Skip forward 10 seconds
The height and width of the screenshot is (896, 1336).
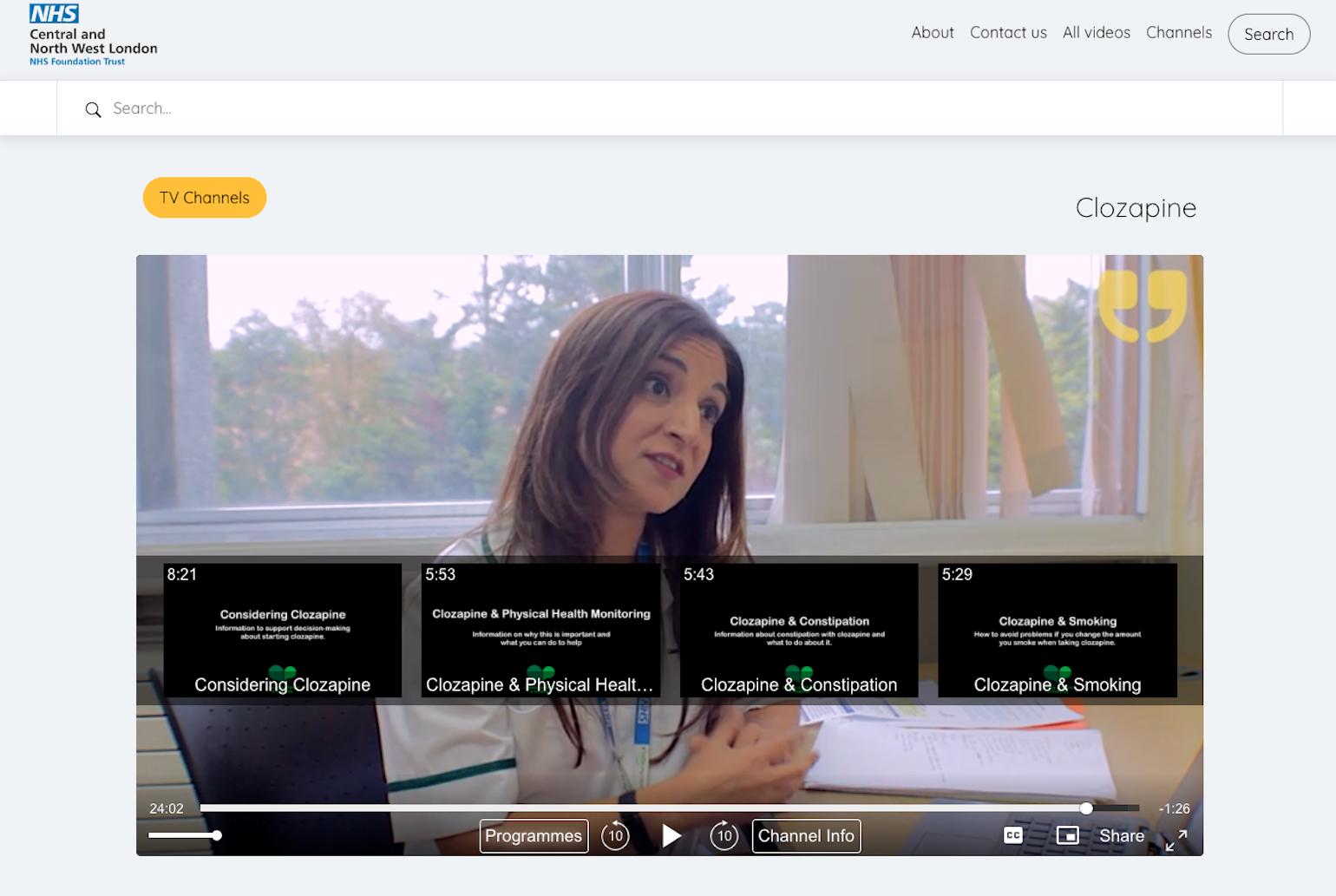pyautogui.click(x=724, y=836)
